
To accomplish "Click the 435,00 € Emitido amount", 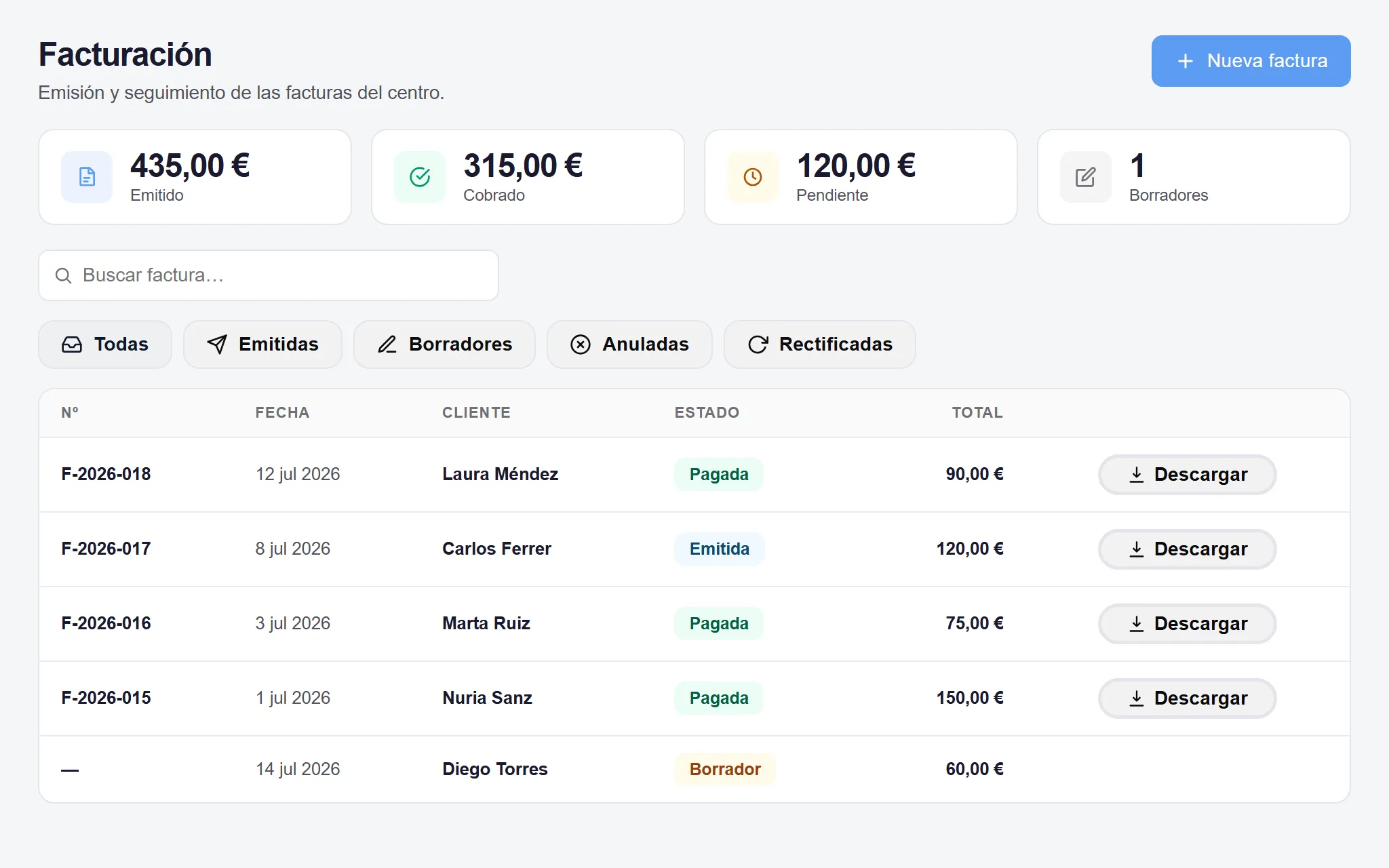I will (190, 165).
